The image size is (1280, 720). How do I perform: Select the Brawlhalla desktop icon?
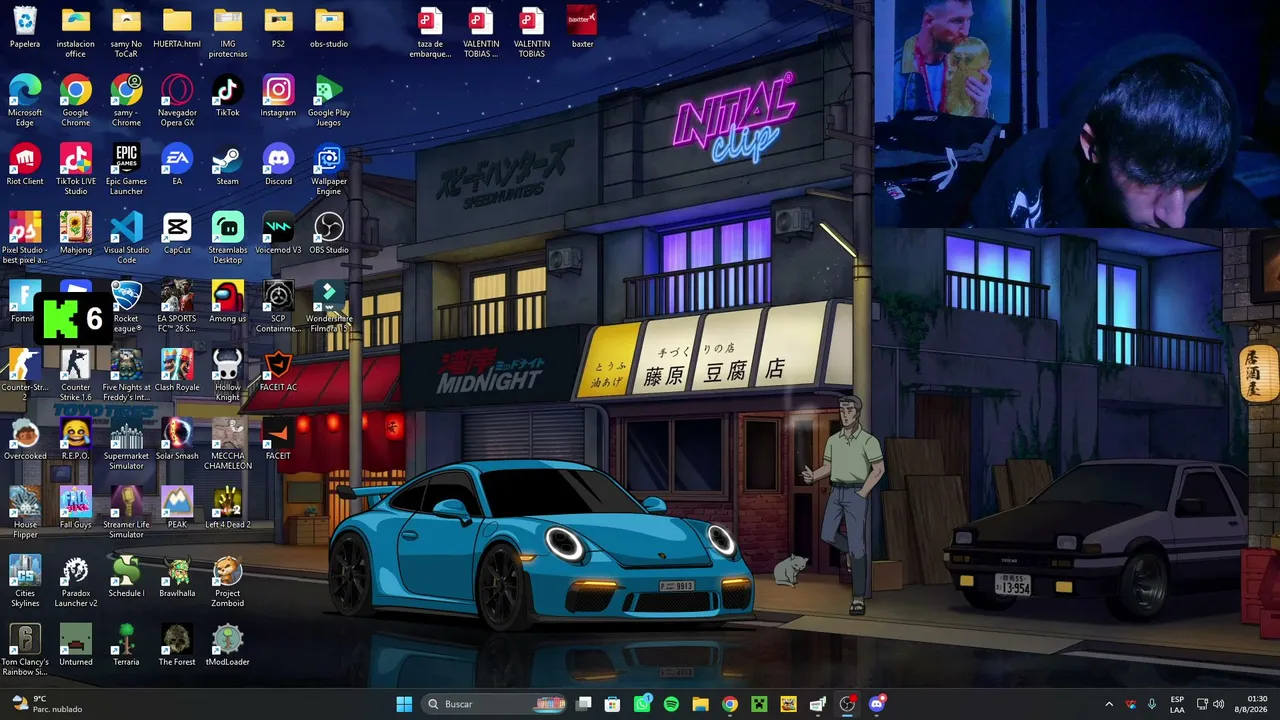(x=177, y=577)
